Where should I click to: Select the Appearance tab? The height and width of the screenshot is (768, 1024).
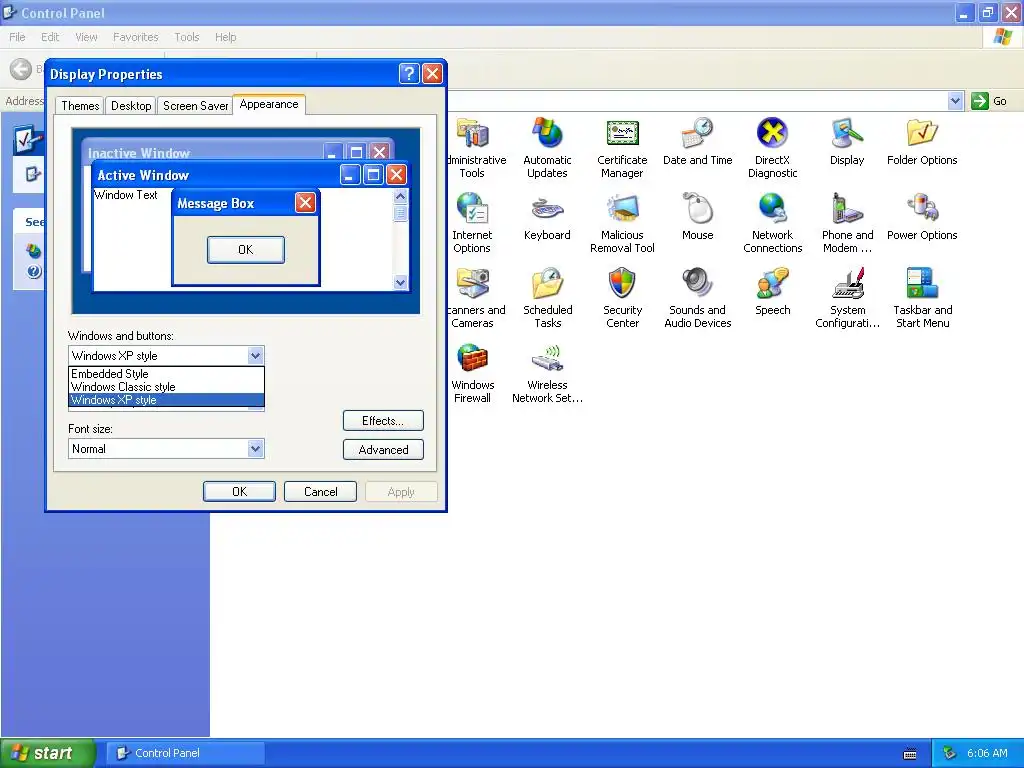[x=269, y=104]
